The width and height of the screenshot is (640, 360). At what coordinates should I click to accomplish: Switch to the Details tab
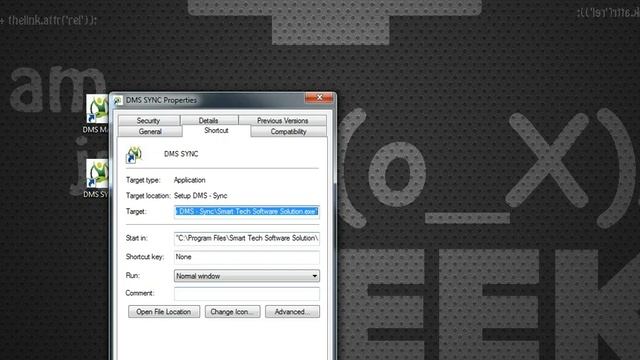pos(209,120)
